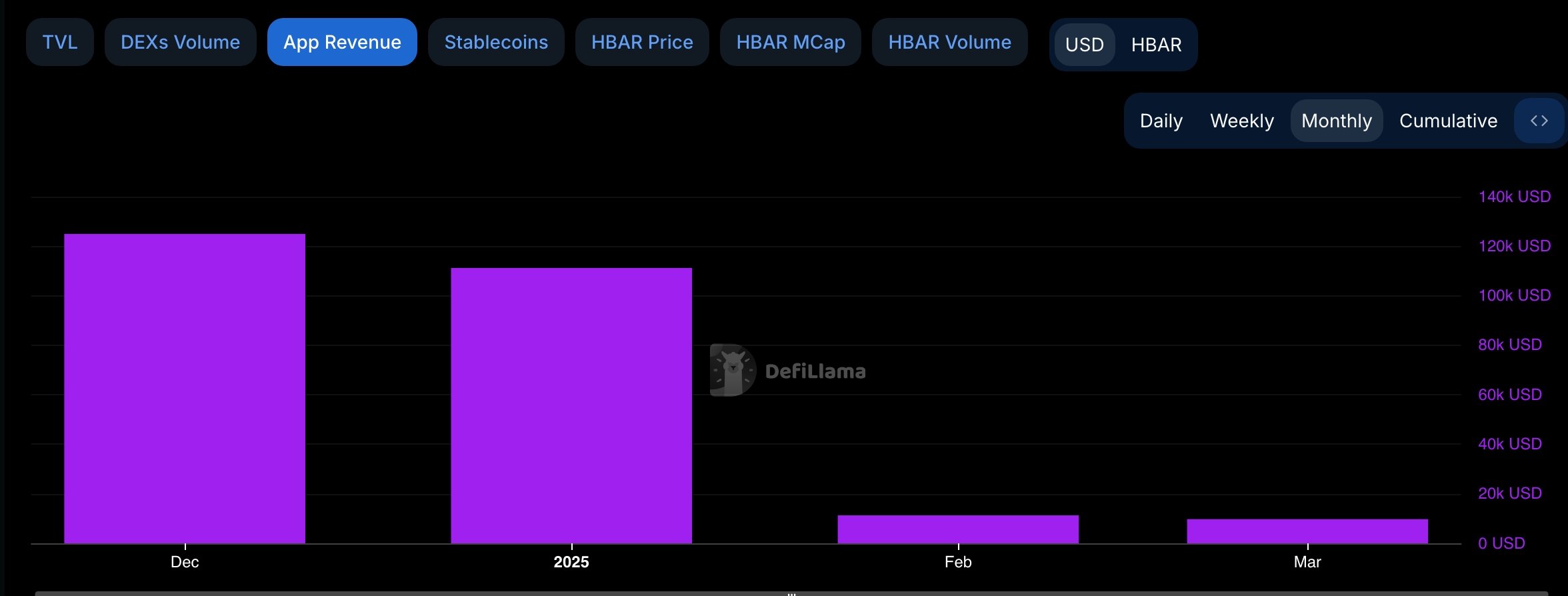Toggle the TVL chart metric
1568x596 pixels.
click(60, 42)
